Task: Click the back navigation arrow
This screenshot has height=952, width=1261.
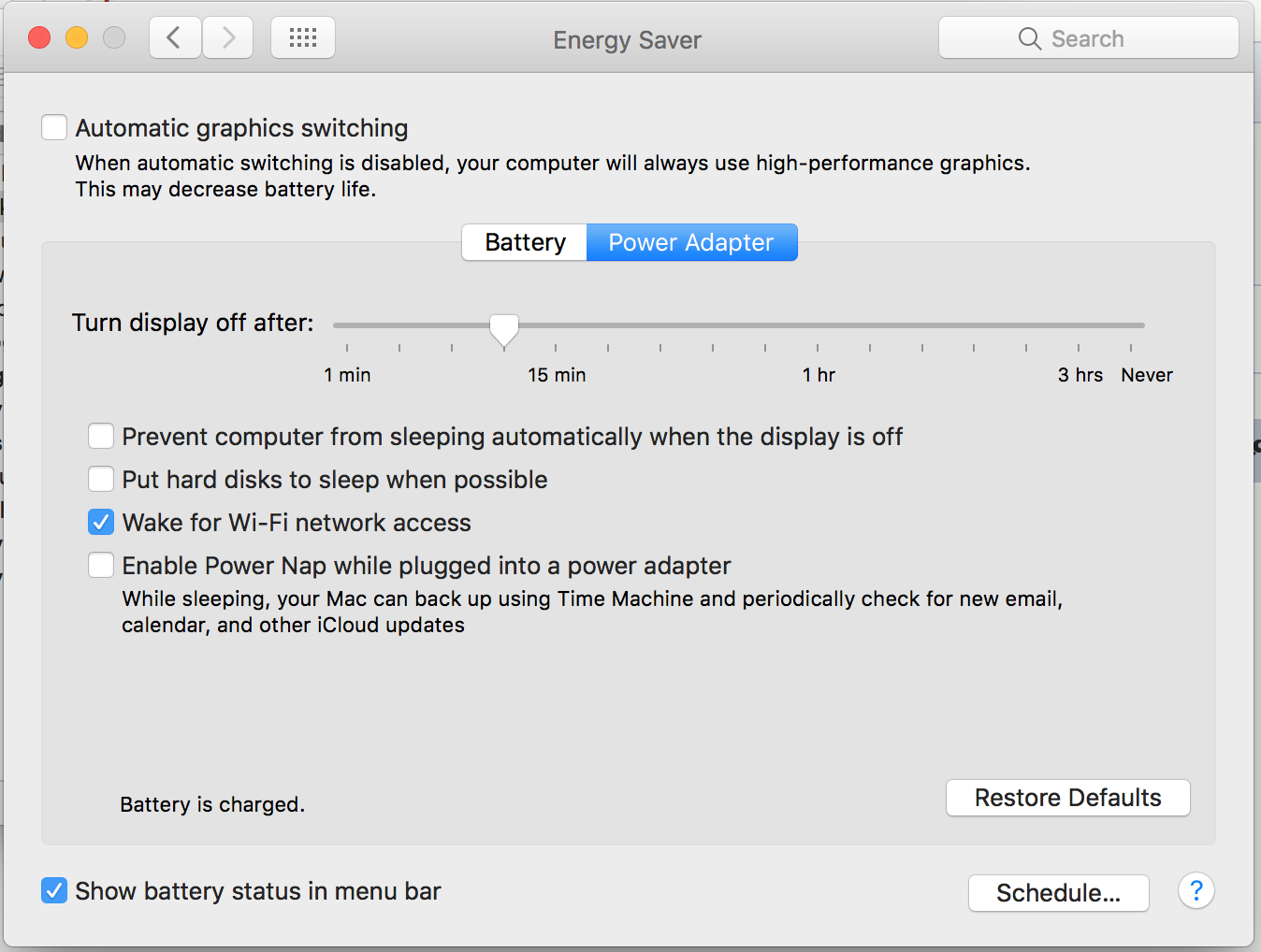Action: 175,38
